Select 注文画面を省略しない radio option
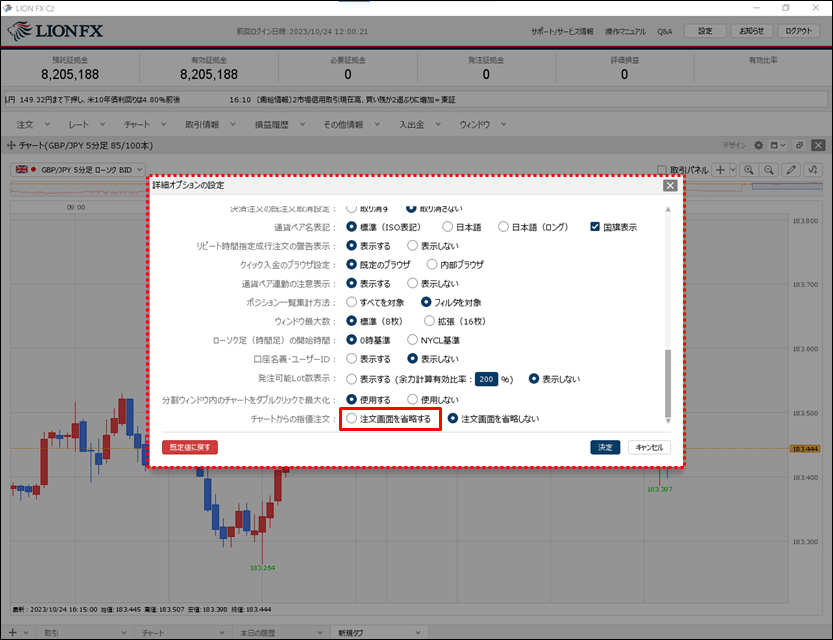Viewport: 833px width, 640px height. (x=453, y=419)
